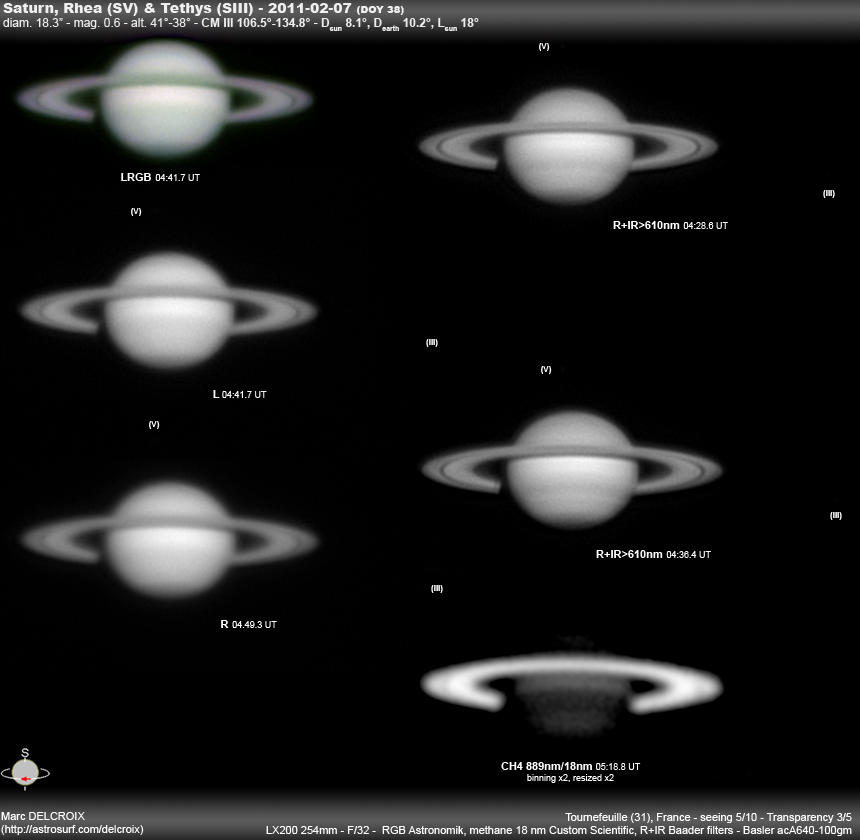Click the R+IR>610nm 04:28.6 UT Saturn image
Image resolution: width=860 pixels, height=840 pixels.
click(x=568, y=146)
